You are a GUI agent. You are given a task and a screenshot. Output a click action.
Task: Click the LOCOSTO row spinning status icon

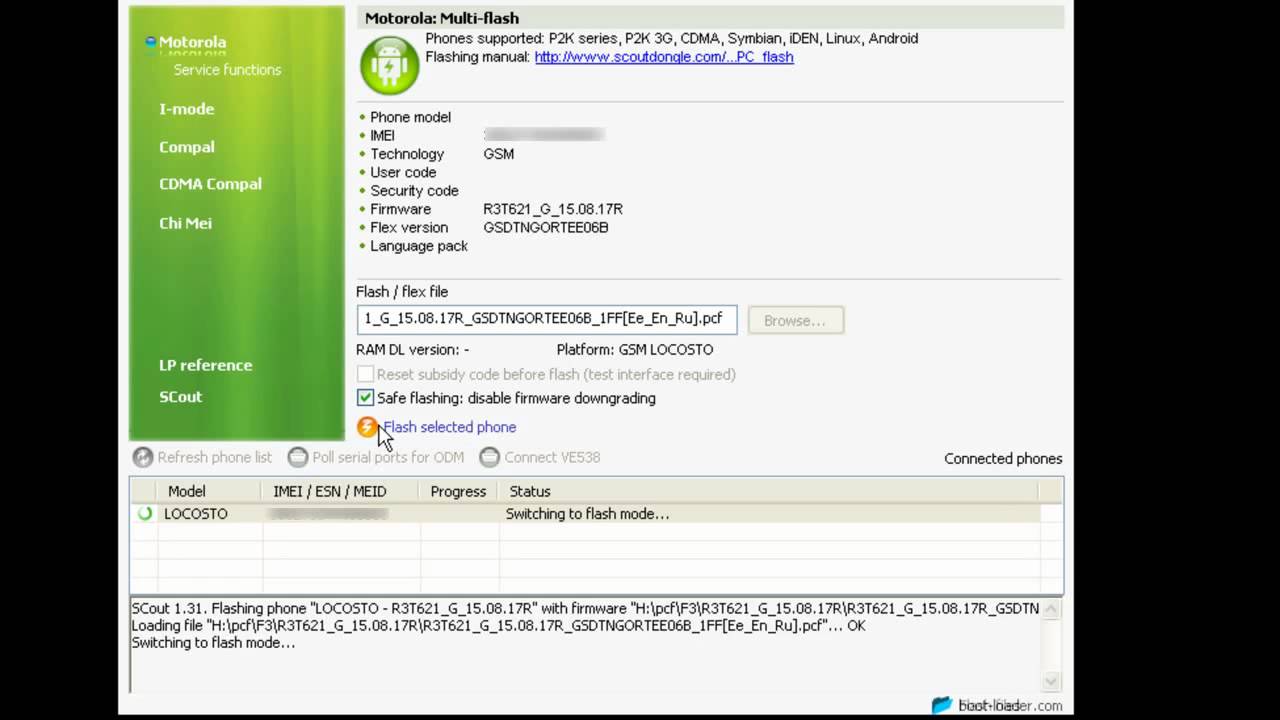145,513
